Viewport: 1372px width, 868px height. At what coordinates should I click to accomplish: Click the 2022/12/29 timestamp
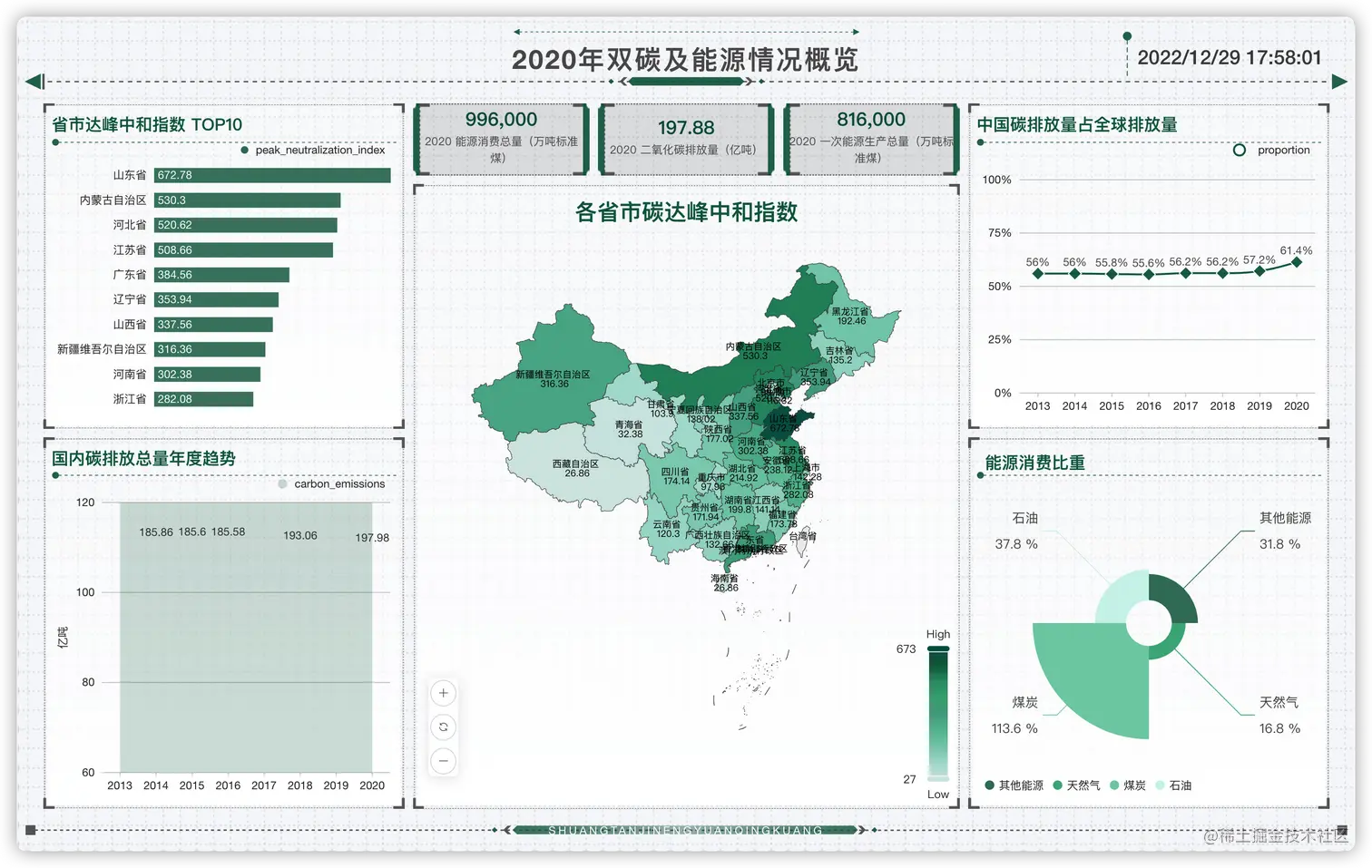1230,57
